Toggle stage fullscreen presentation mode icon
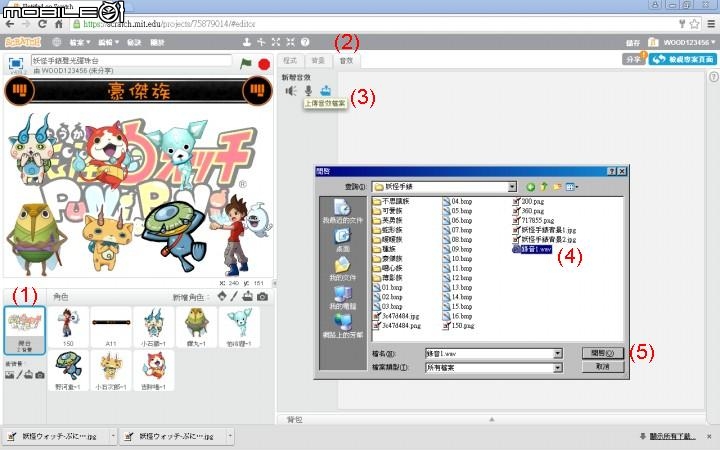720x450 pixels. (16, 63)
